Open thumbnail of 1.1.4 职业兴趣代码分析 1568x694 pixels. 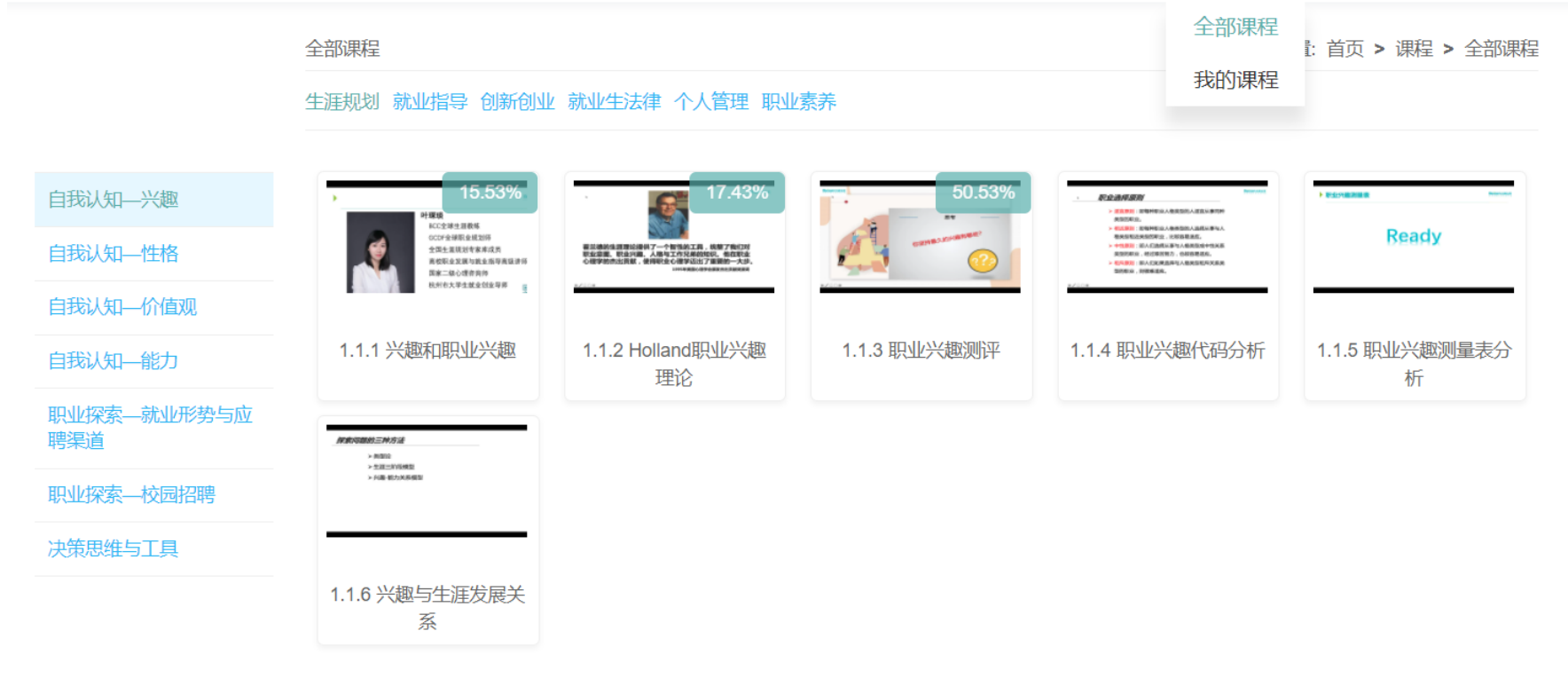pos(1167,237)
